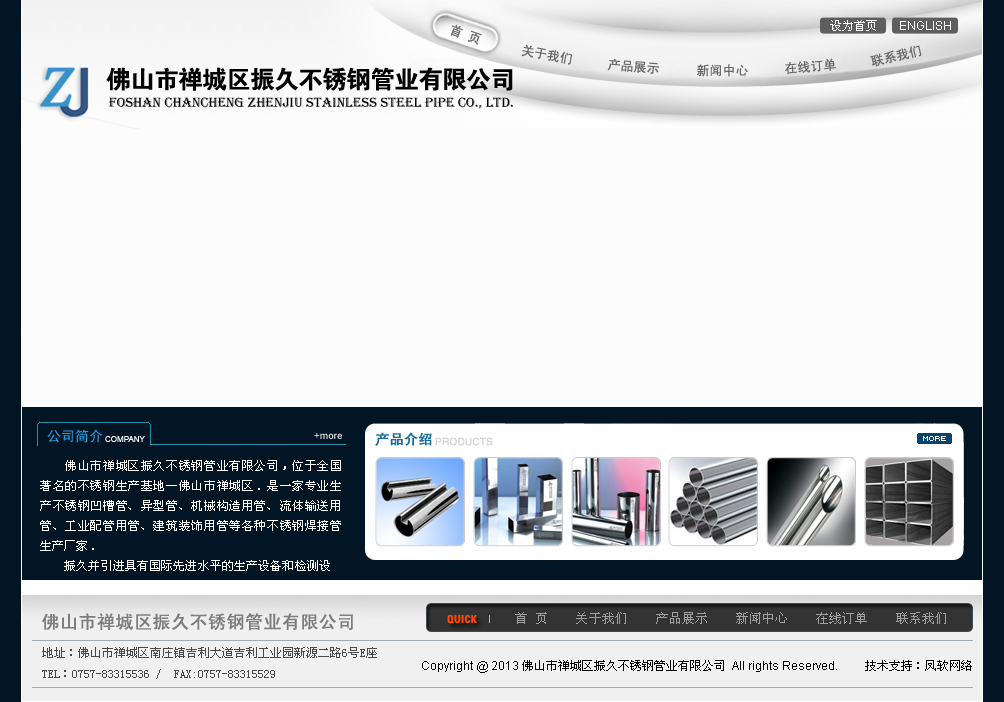The height and width of the screenshot is (702, 1004).
Task: Expand company intro with +more link
Action: click(x=328, y=436)
